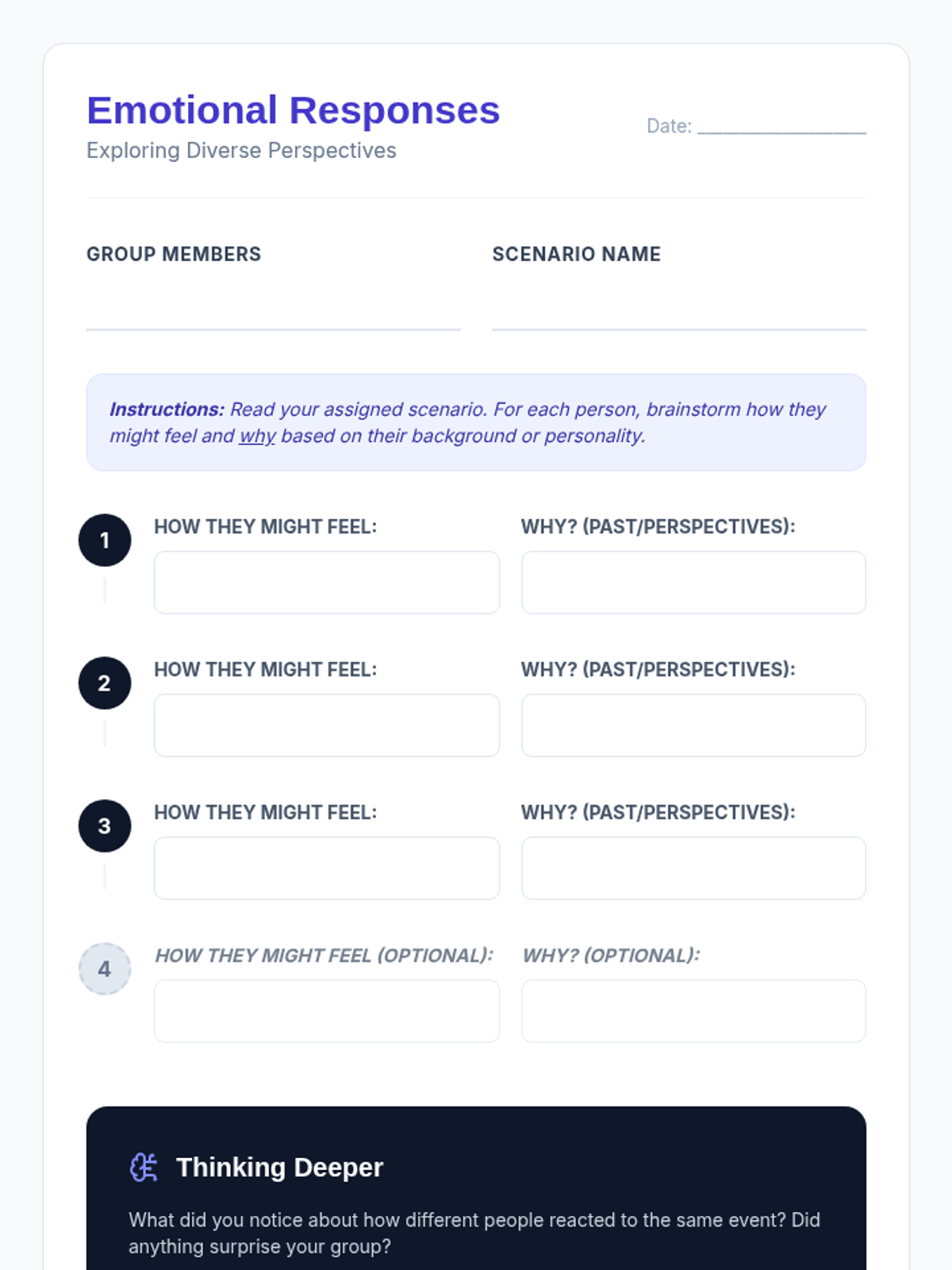This screenshot has width=952, height=1270.
Task: Click the Thinking Deeper heading
Action: pos(279,1168)
